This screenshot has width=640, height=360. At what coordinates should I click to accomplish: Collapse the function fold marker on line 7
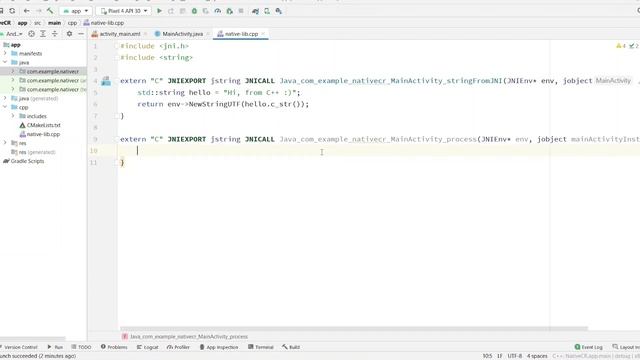[x=117, y=116]
